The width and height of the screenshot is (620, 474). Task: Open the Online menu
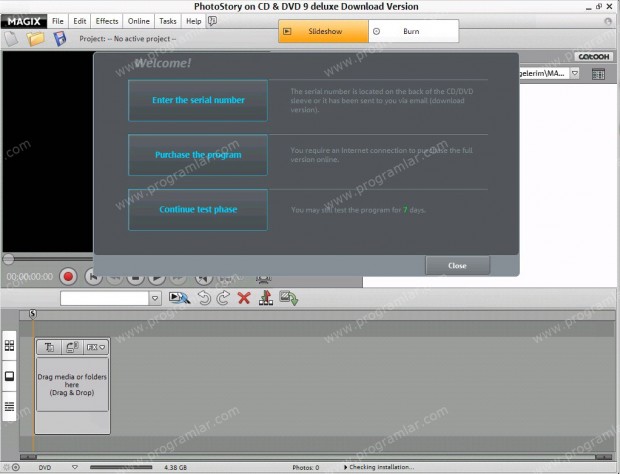click(x=138, y=21)
